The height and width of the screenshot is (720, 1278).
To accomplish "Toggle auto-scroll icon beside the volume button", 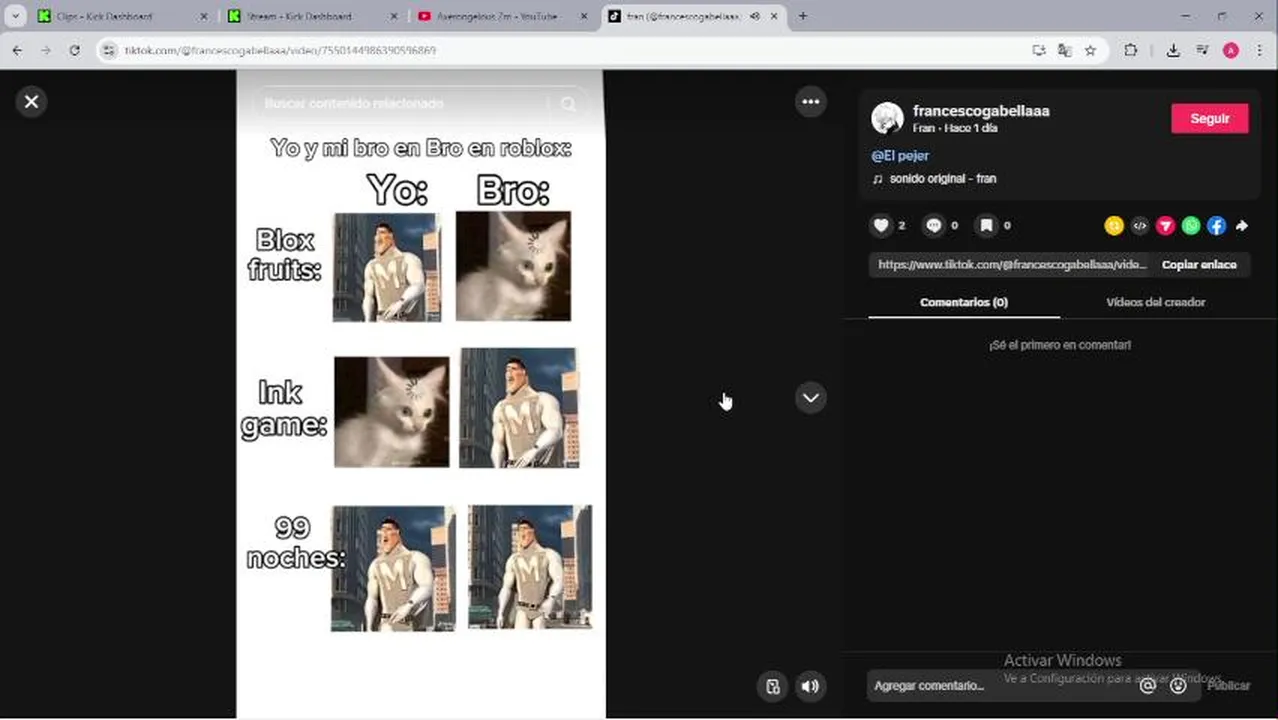I will point(773,686).
